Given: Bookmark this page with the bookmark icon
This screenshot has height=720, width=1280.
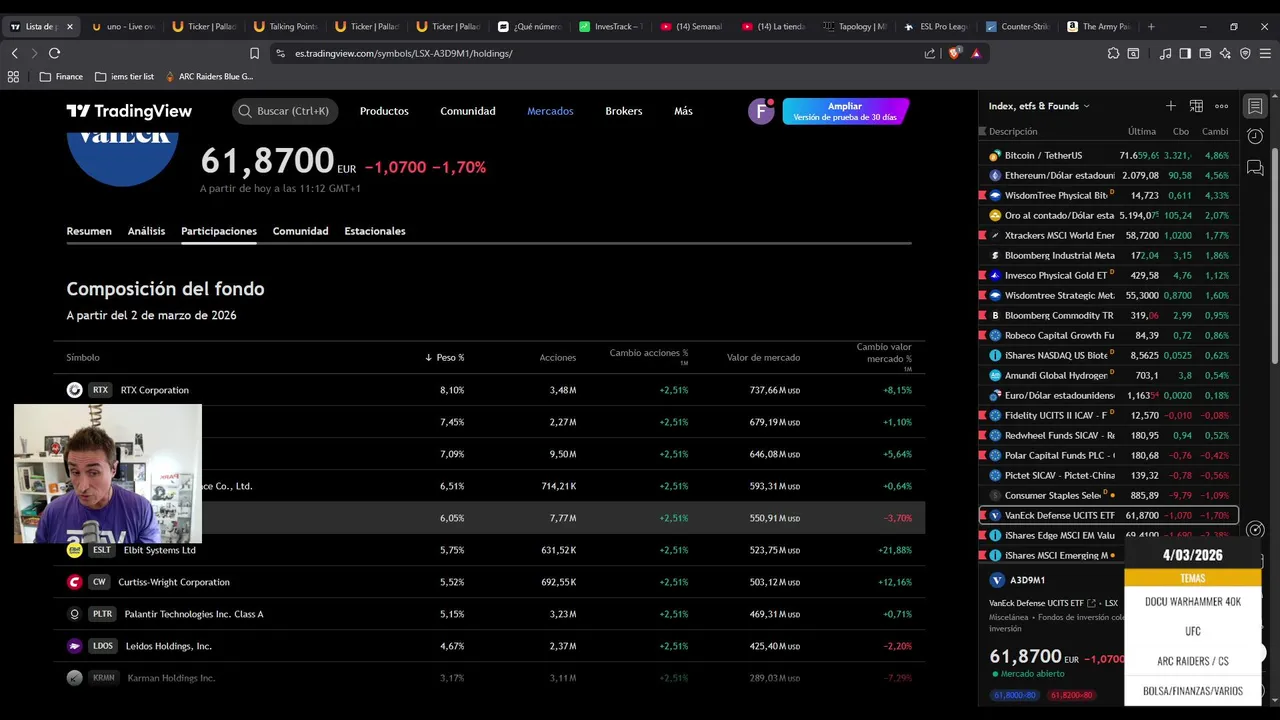Looking at the screenshot, I should tap(254, 53).
